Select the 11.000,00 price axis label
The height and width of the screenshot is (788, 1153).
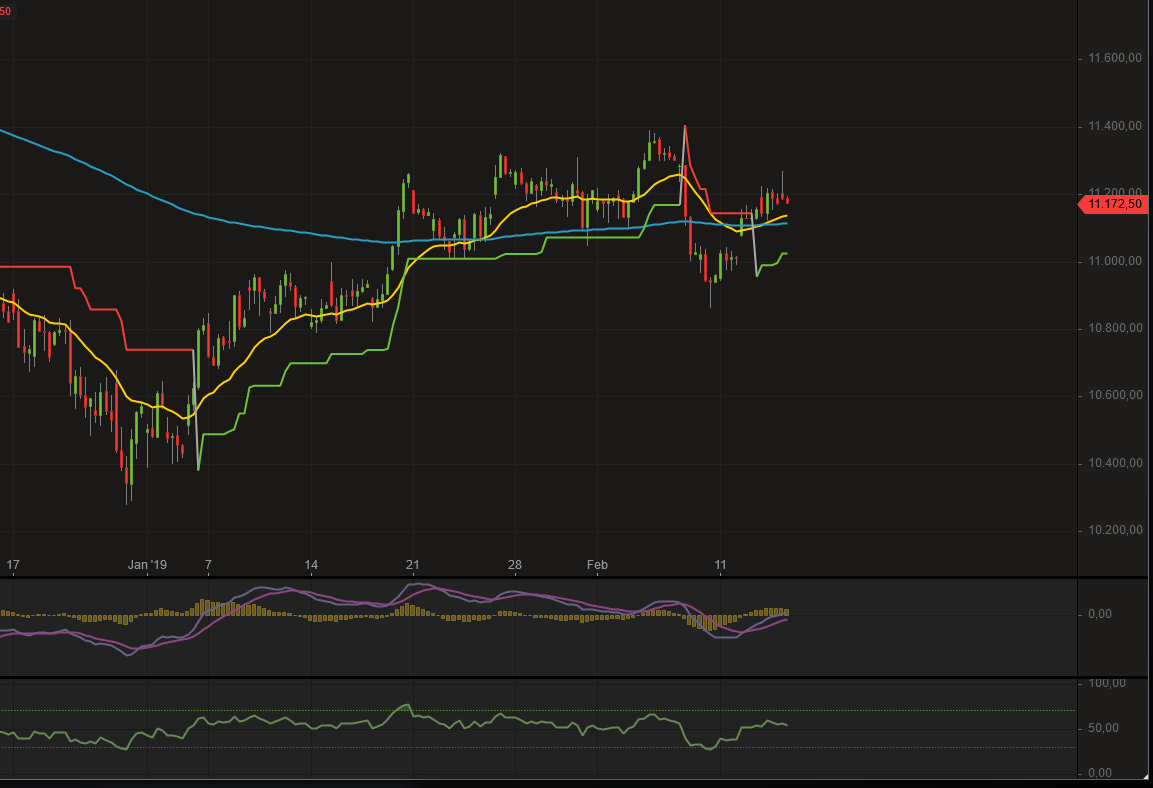click(1115, 261)
